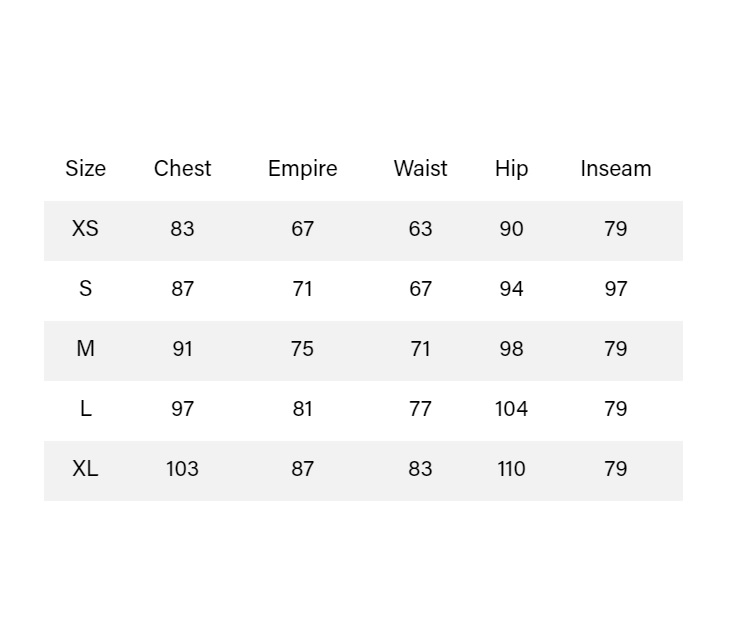Click the M chest value 91
The width and height of the screenshot is (730, 631).
click(182, 349)
